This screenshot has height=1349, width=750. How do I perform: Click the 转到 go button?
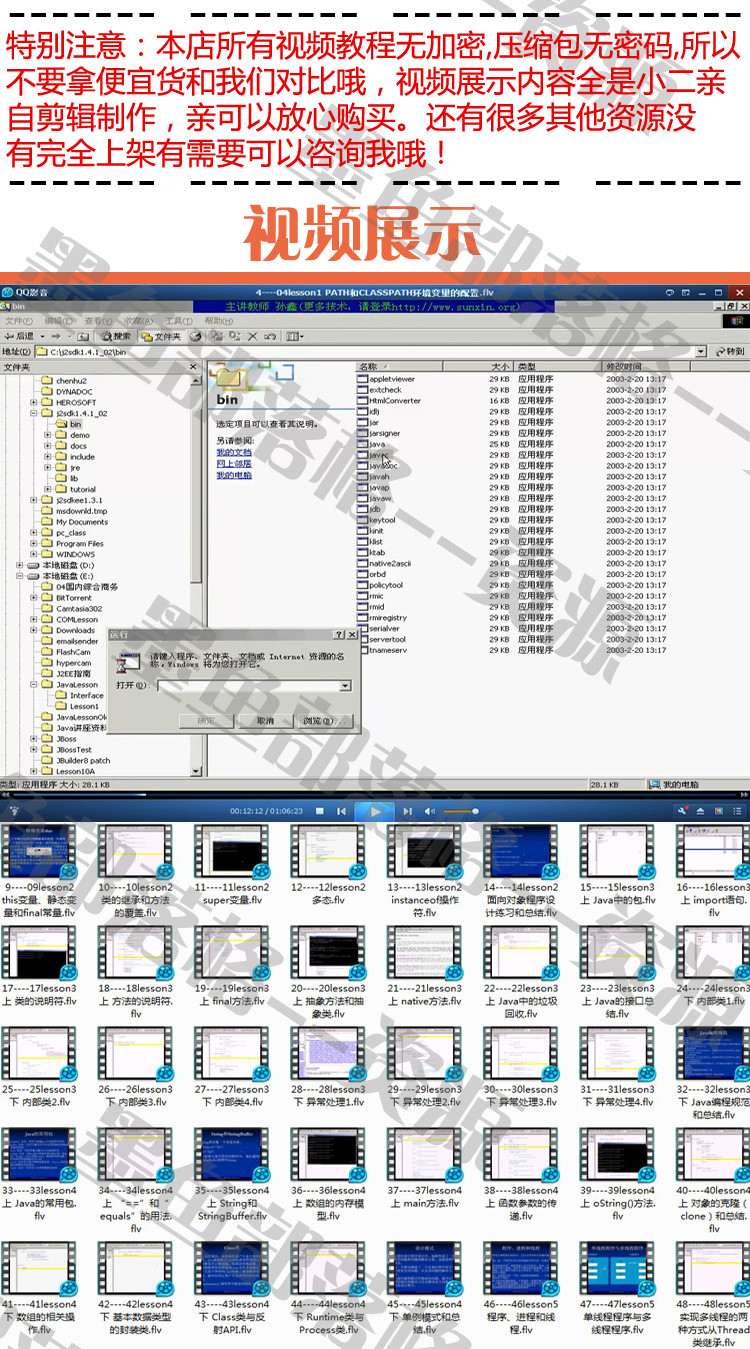point(729,352)
